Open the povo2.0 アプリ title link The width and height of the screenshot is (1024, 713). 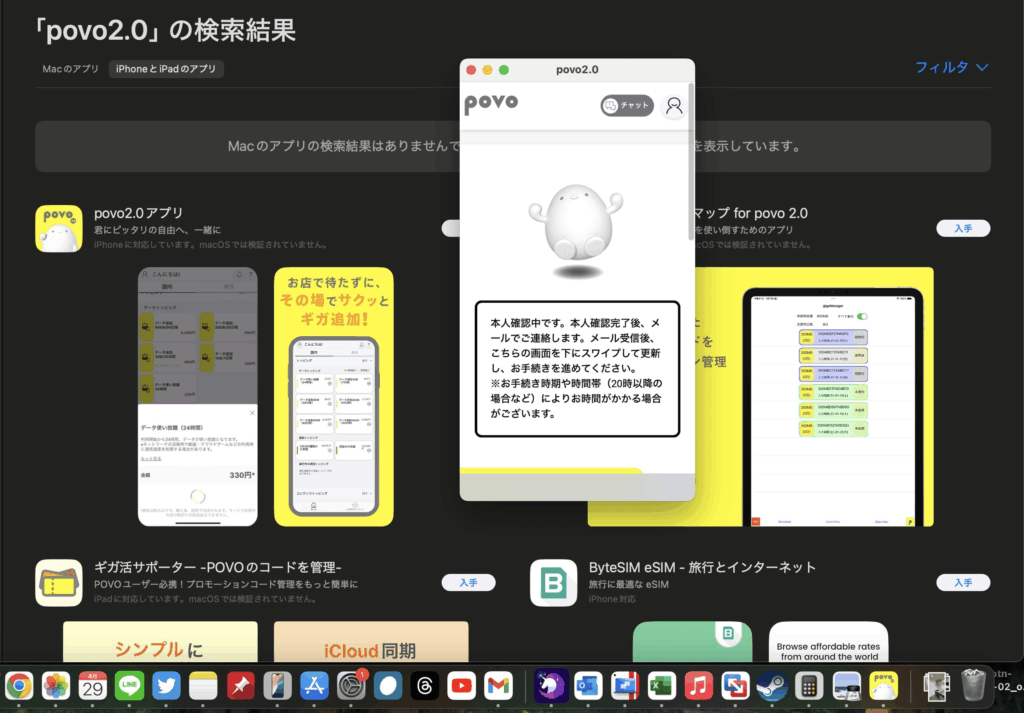[x=138, y=213]
